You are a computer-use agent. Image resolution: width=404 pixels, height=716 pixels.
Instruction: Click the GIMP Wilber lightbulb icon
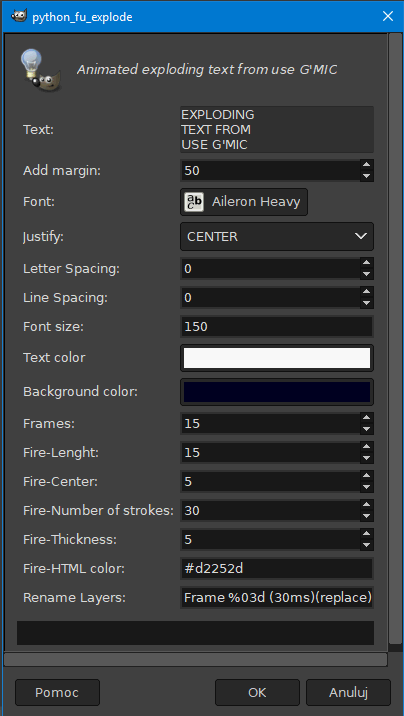[x=41, y=71]
